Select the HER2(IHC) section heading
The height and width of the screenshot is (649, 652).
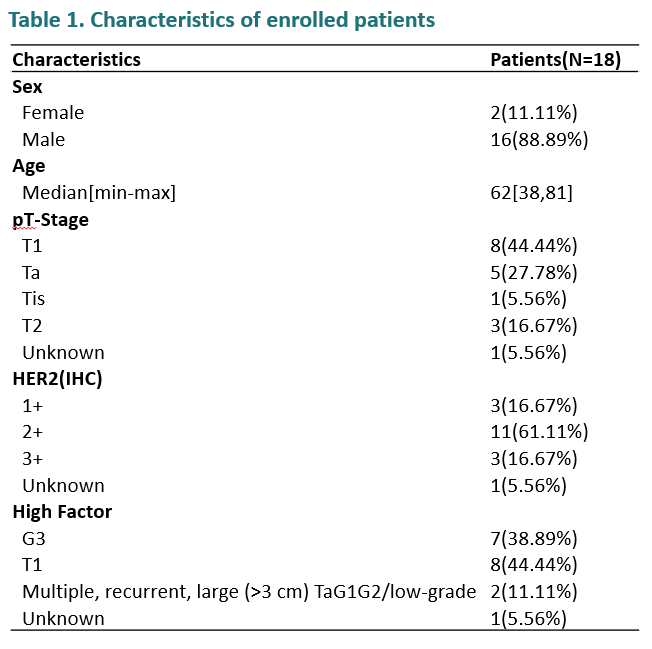(x=58, y=379)
